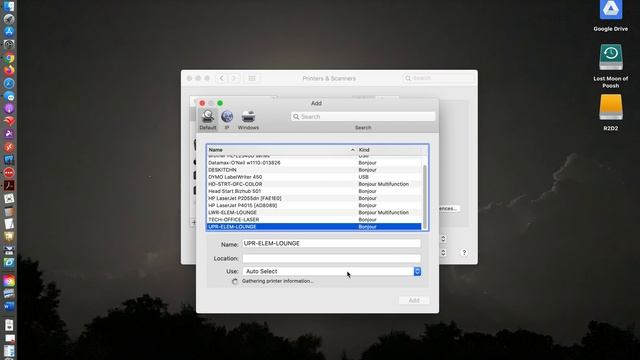Click the Name text field showing UPR-ELEM-LOUNGE

(331, 243)
